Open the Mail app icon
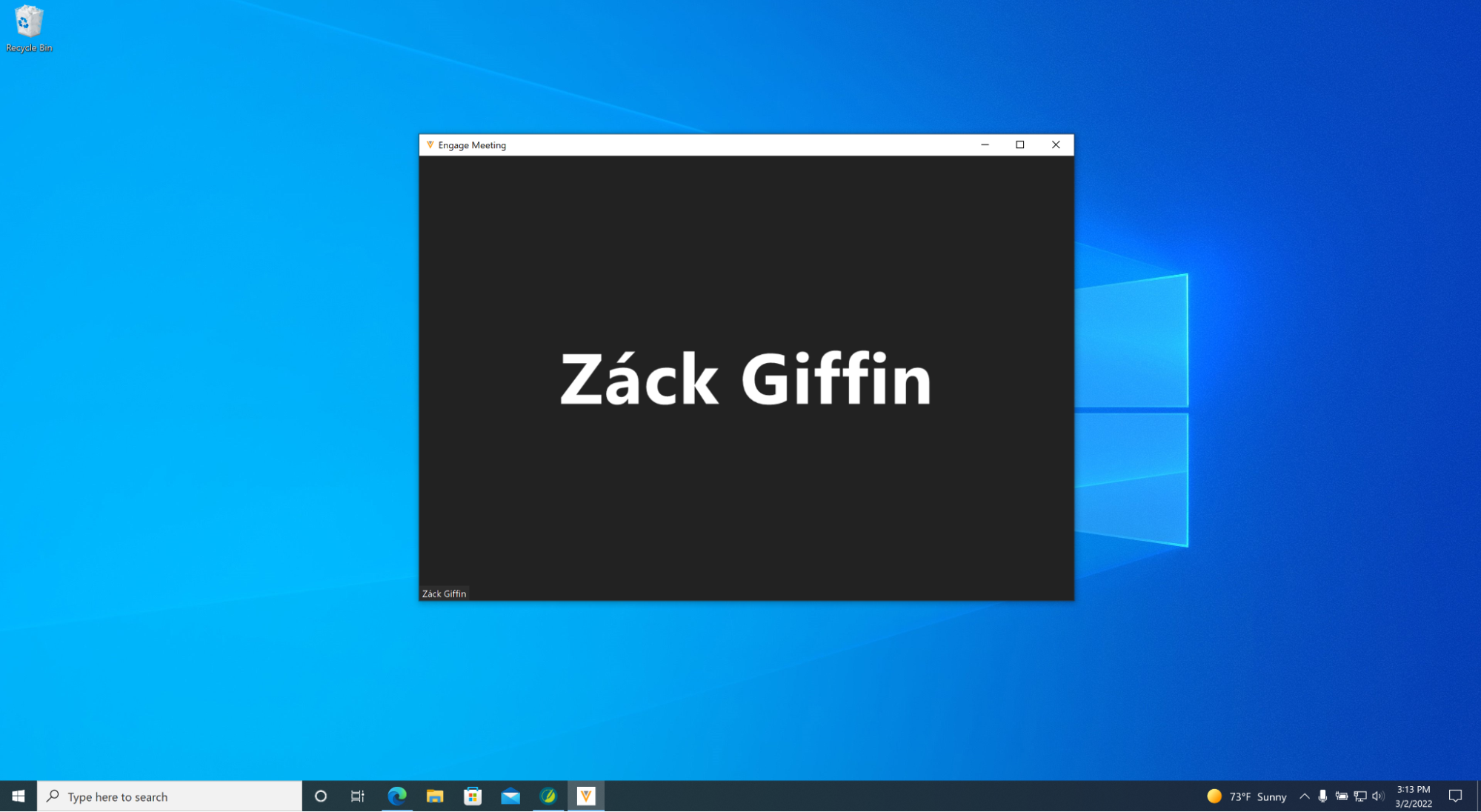 [510, 796]
